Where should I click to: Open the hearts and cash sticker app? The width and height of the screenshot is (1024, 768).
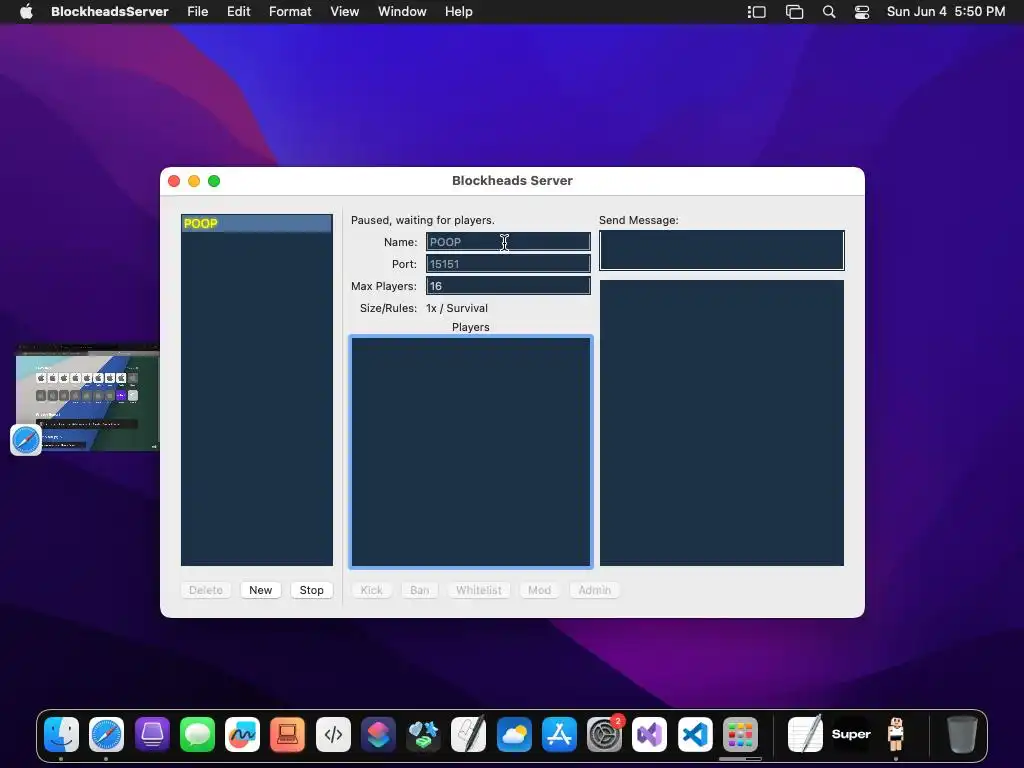pyautogui.click(x=423, y=734)
